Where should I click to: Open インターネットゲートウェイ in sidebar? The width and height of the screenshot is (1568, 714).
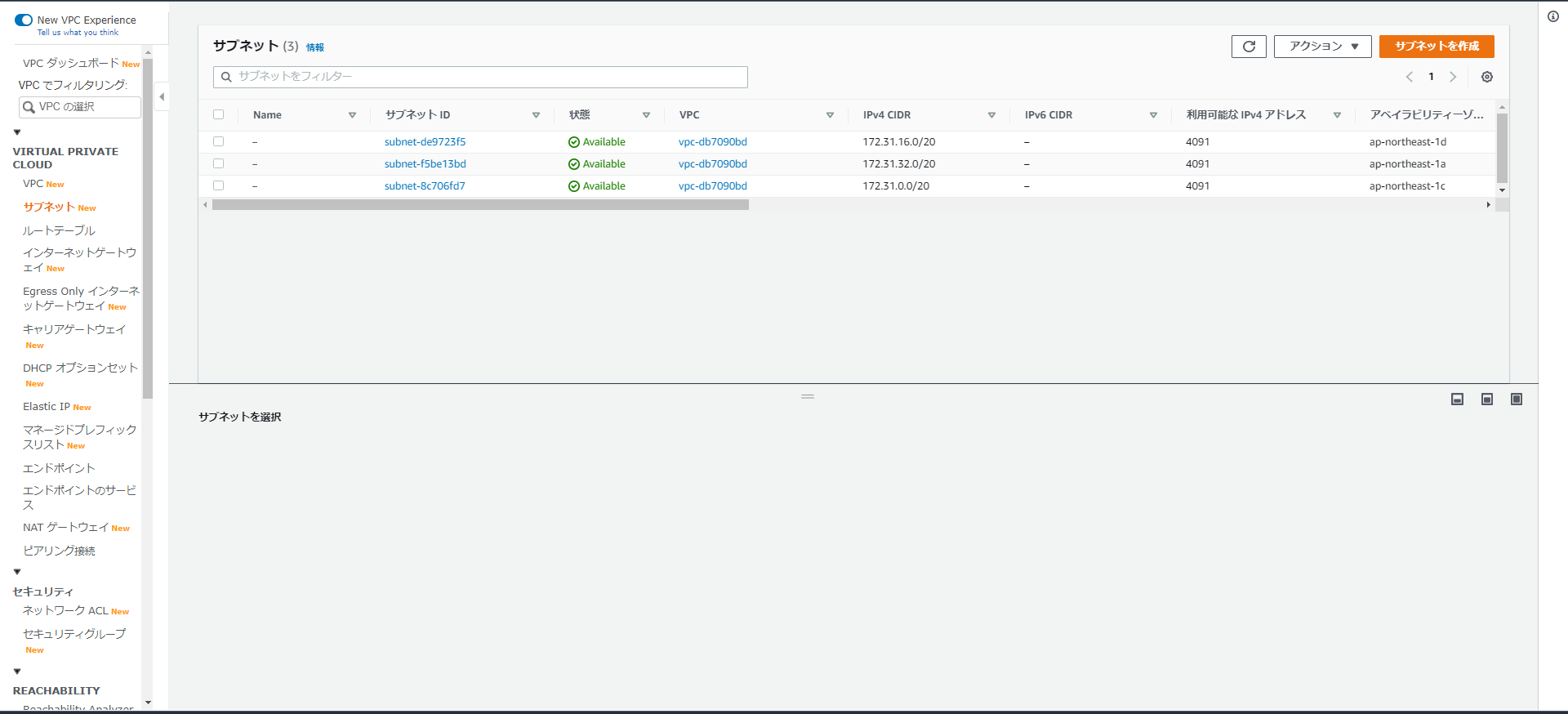(x=79, y=260)
